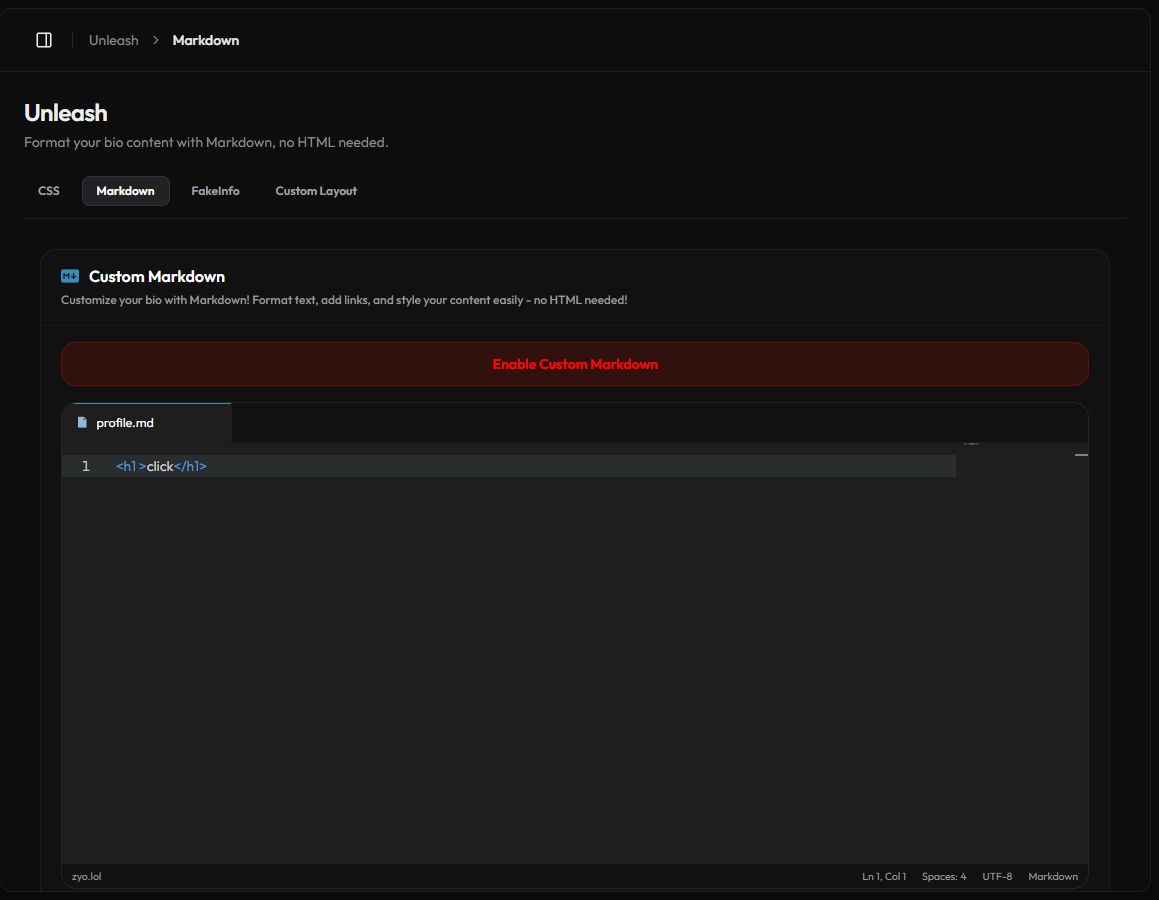Click the UTF-8 encoding status entry

pyautogui.click(x=997, y=876)
